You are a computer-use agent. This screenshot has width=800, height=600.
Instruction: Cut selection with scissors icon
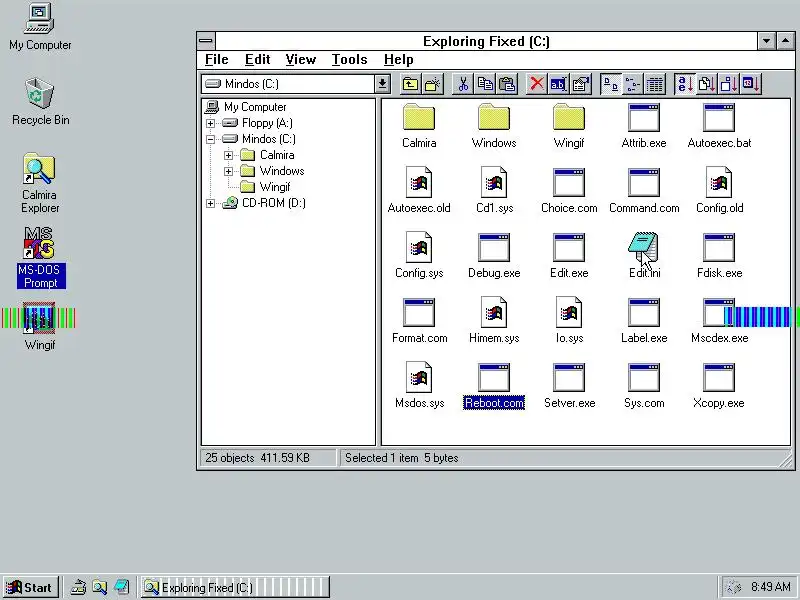coord(463,84)
